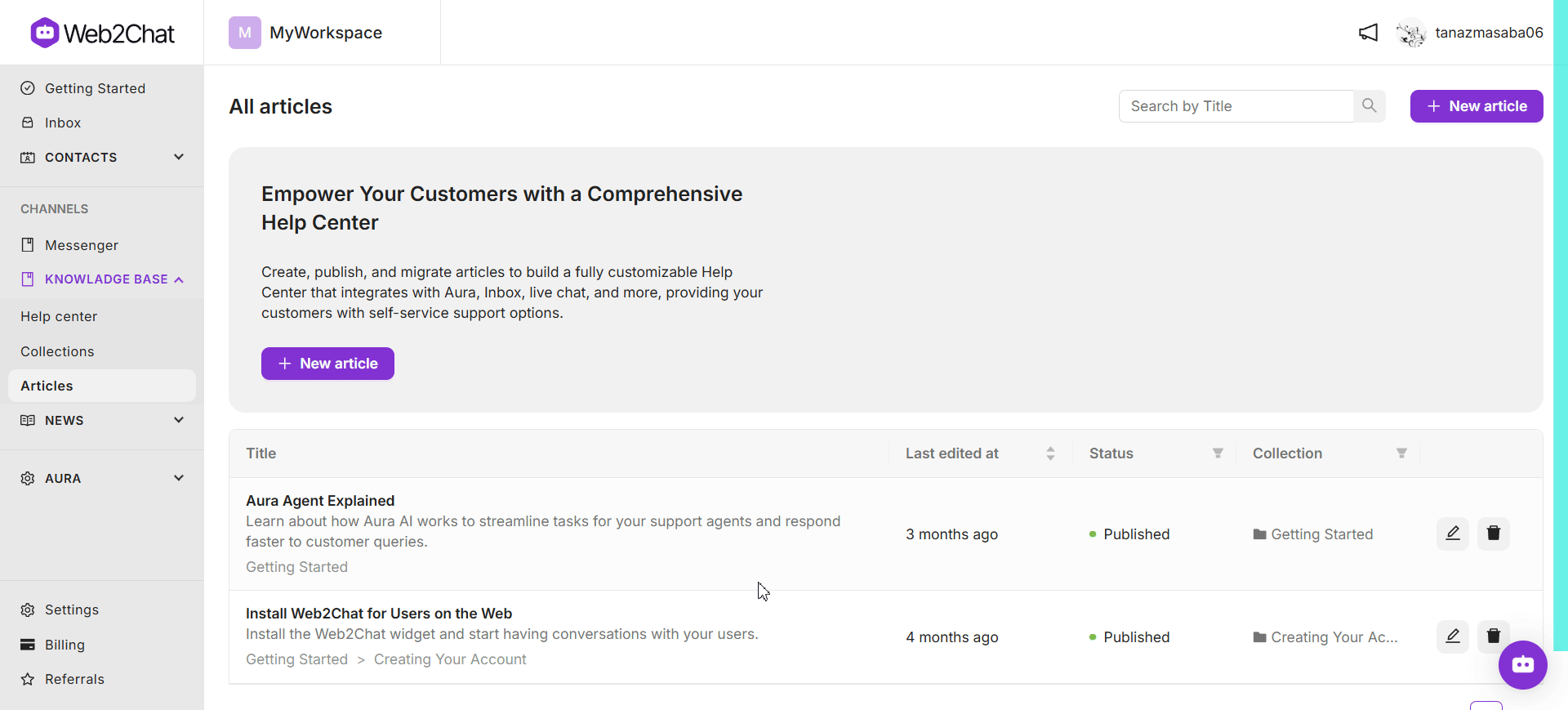Viewport: 1568px width, 710px height.
Task: Expand the AURA section chevron
Action: pyautogui.click(x=179, y=478)
